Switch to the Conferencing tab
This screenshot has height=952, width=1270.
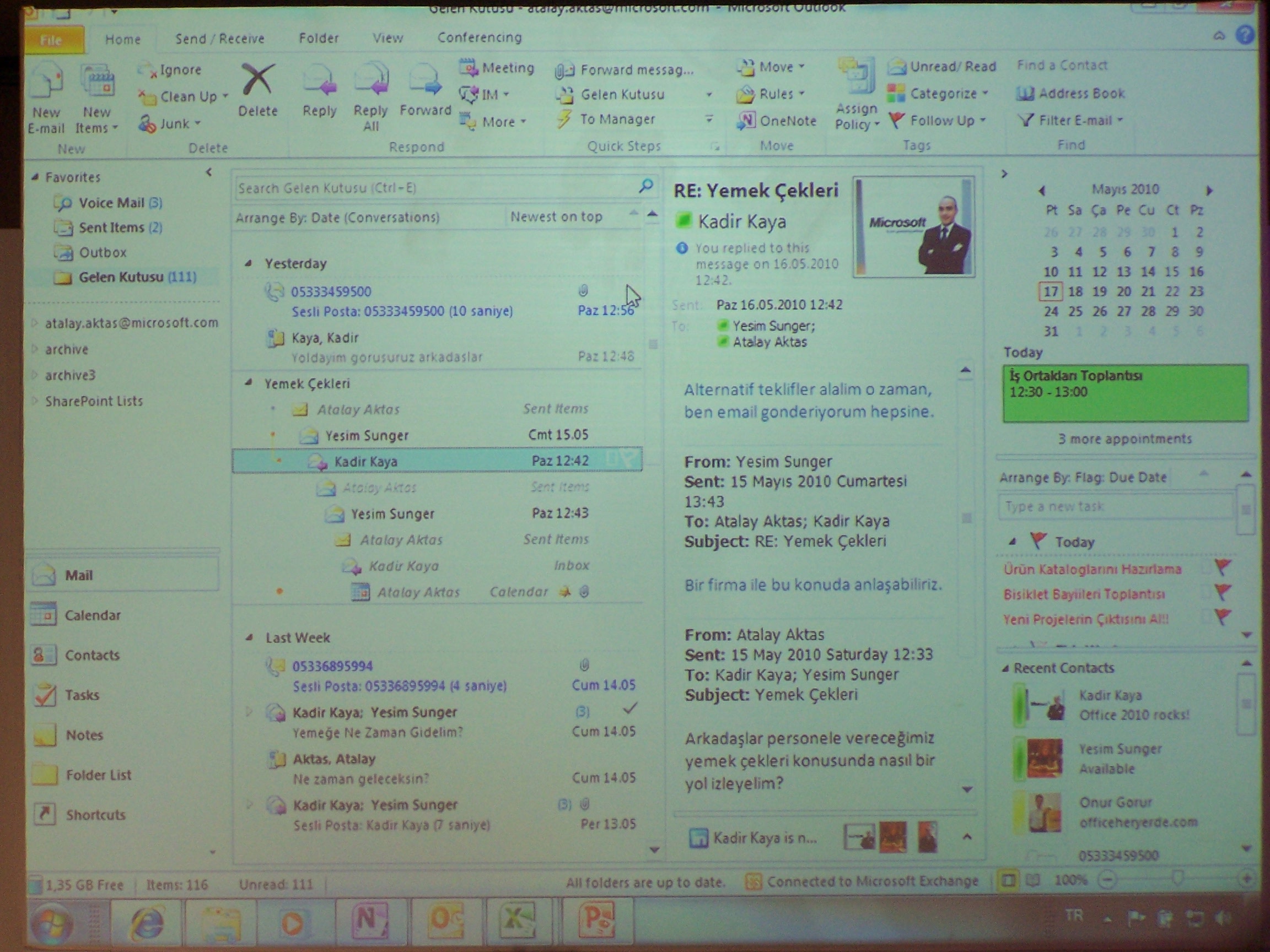click(x=480, y=38)
